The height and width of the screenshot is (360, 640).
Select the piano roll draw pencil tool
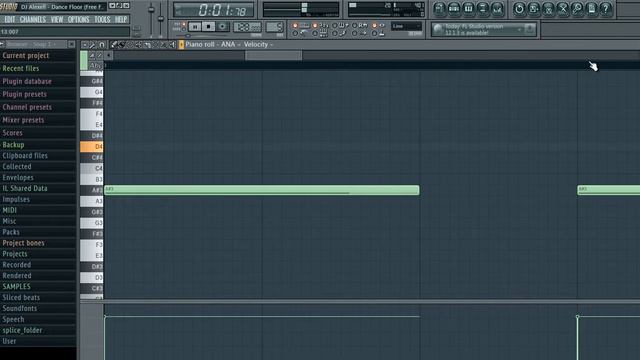point(114,44)
